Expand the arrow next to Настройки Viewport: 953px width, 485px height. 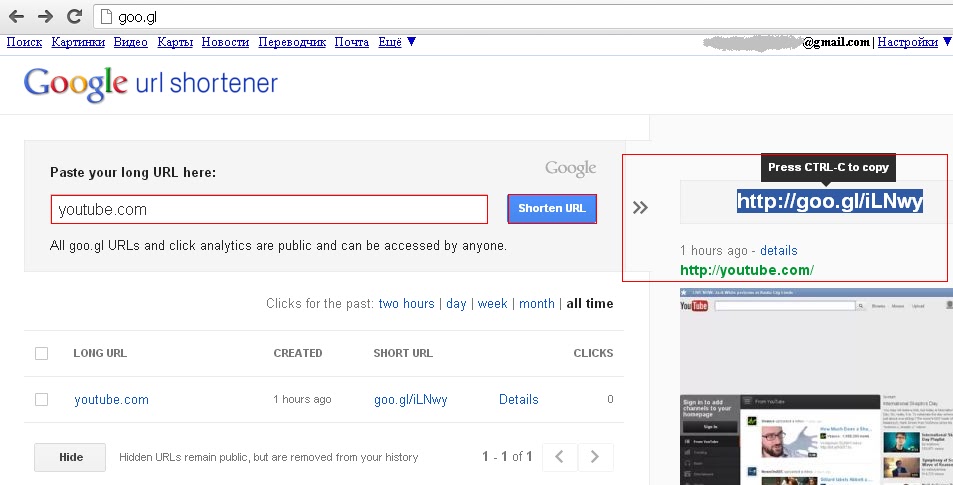(x=947, y=42)
